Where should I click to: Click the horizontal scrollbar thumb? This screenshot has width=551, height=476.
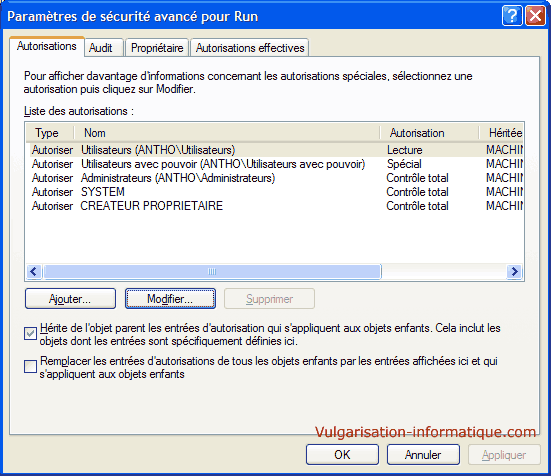tap(212, 272)
